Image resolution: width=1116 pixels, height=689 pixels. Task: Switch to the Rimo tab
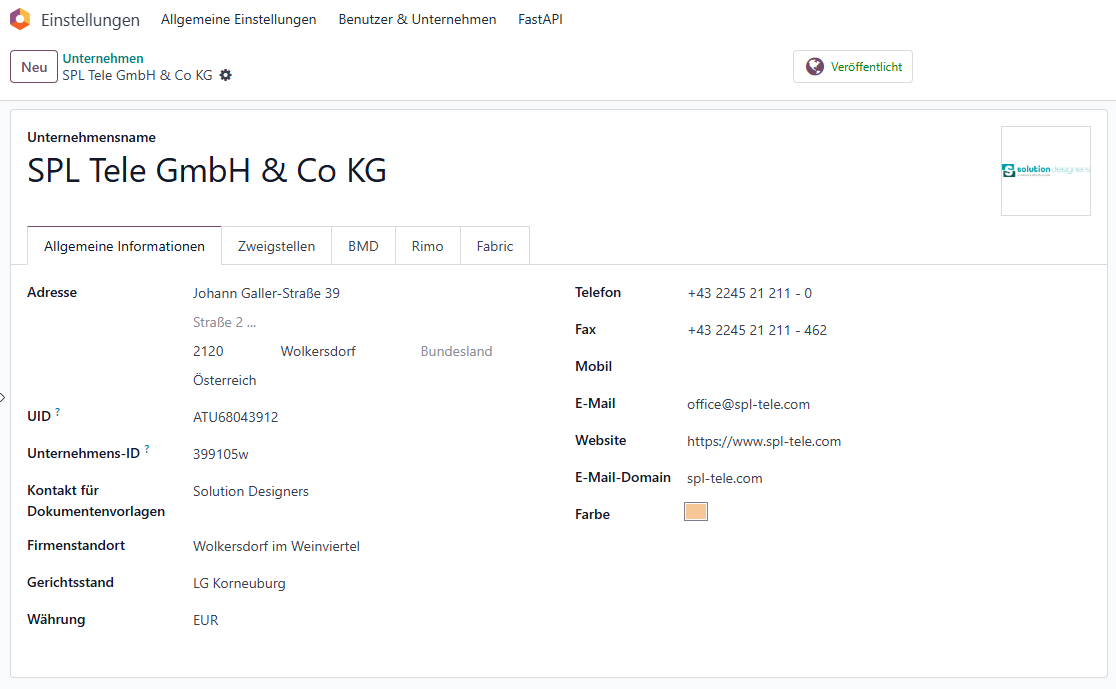coord(427,246)
